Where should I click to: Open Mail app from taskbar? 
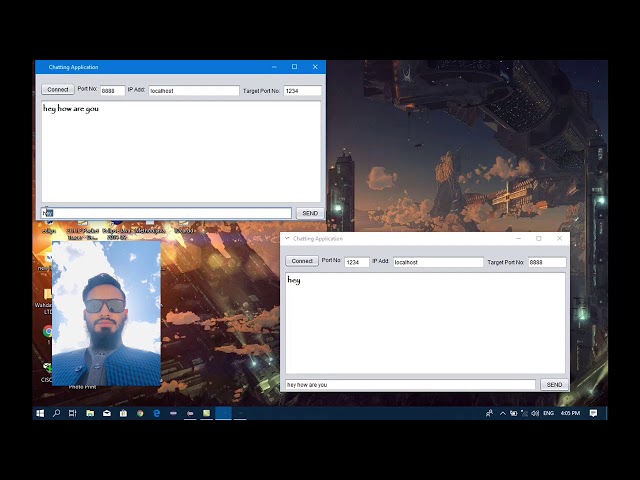tap(107, 413)
